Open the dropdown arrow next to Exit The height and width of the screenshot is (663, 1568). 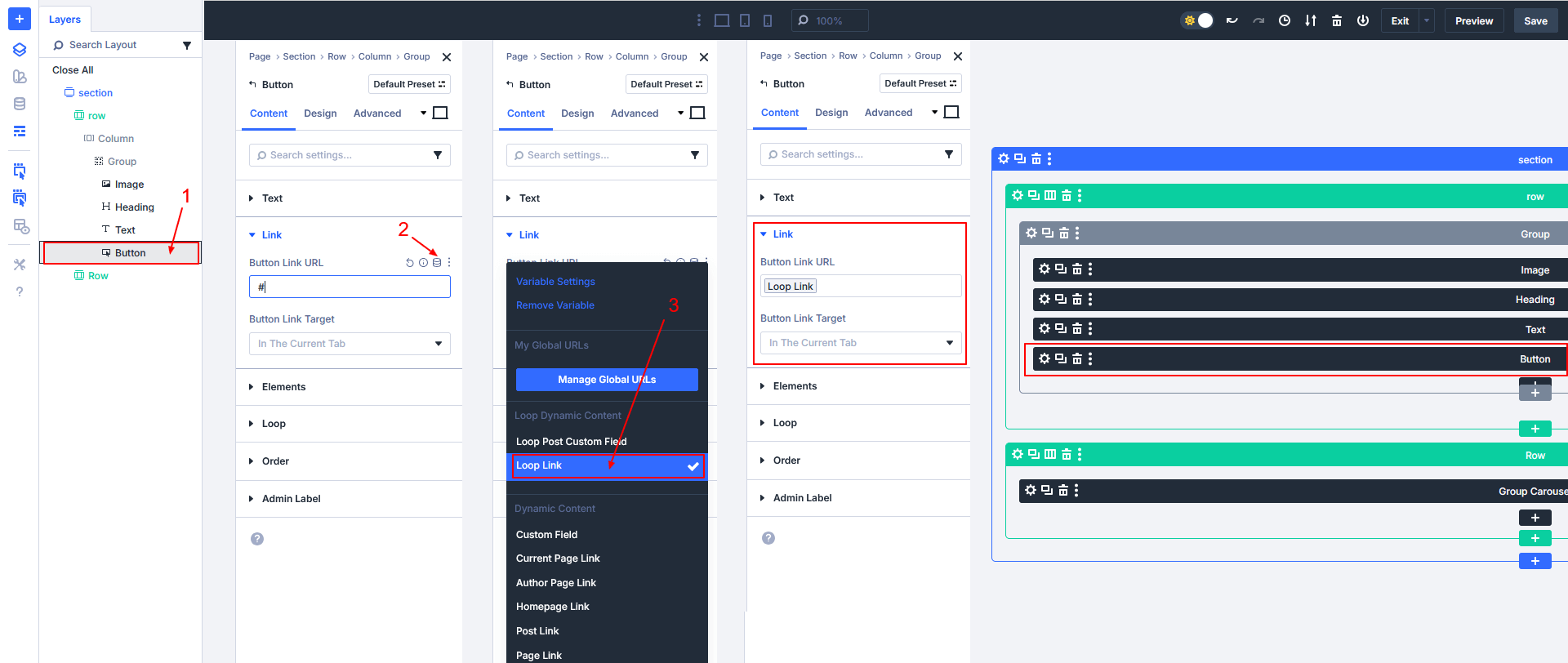1427,20
